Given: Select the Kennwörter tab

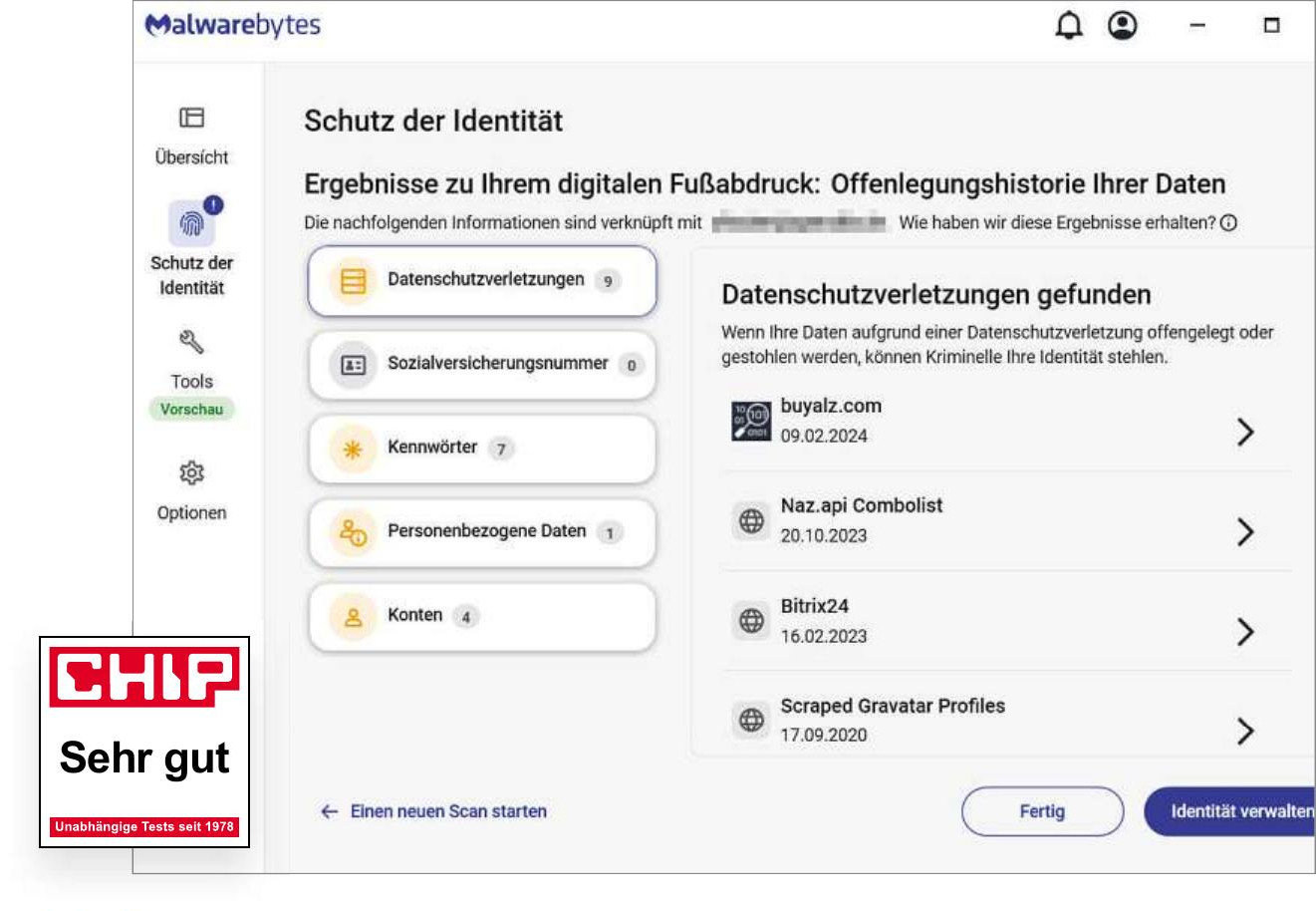Looking at the screenshot, I should tap(482, 449).
